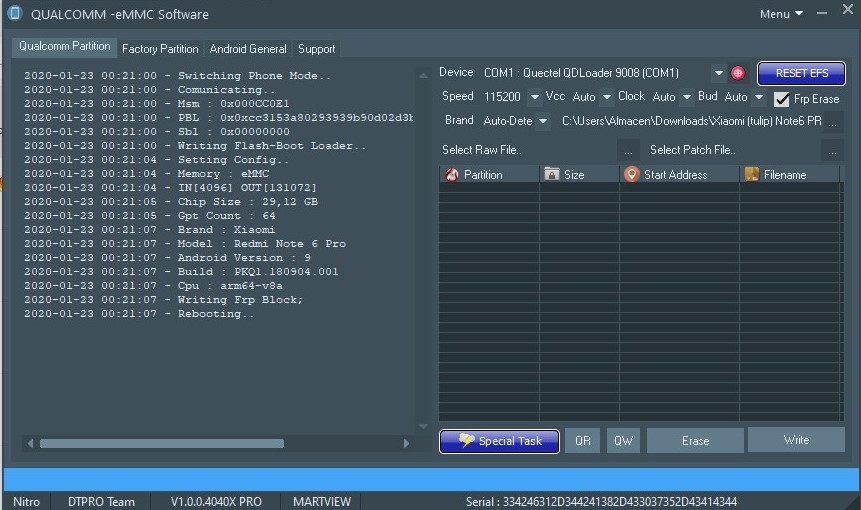Click log line 'Gpt Count : 64'
Image resolution: width=861 pixels, height=510 pixels.
[x=149, y=216]
